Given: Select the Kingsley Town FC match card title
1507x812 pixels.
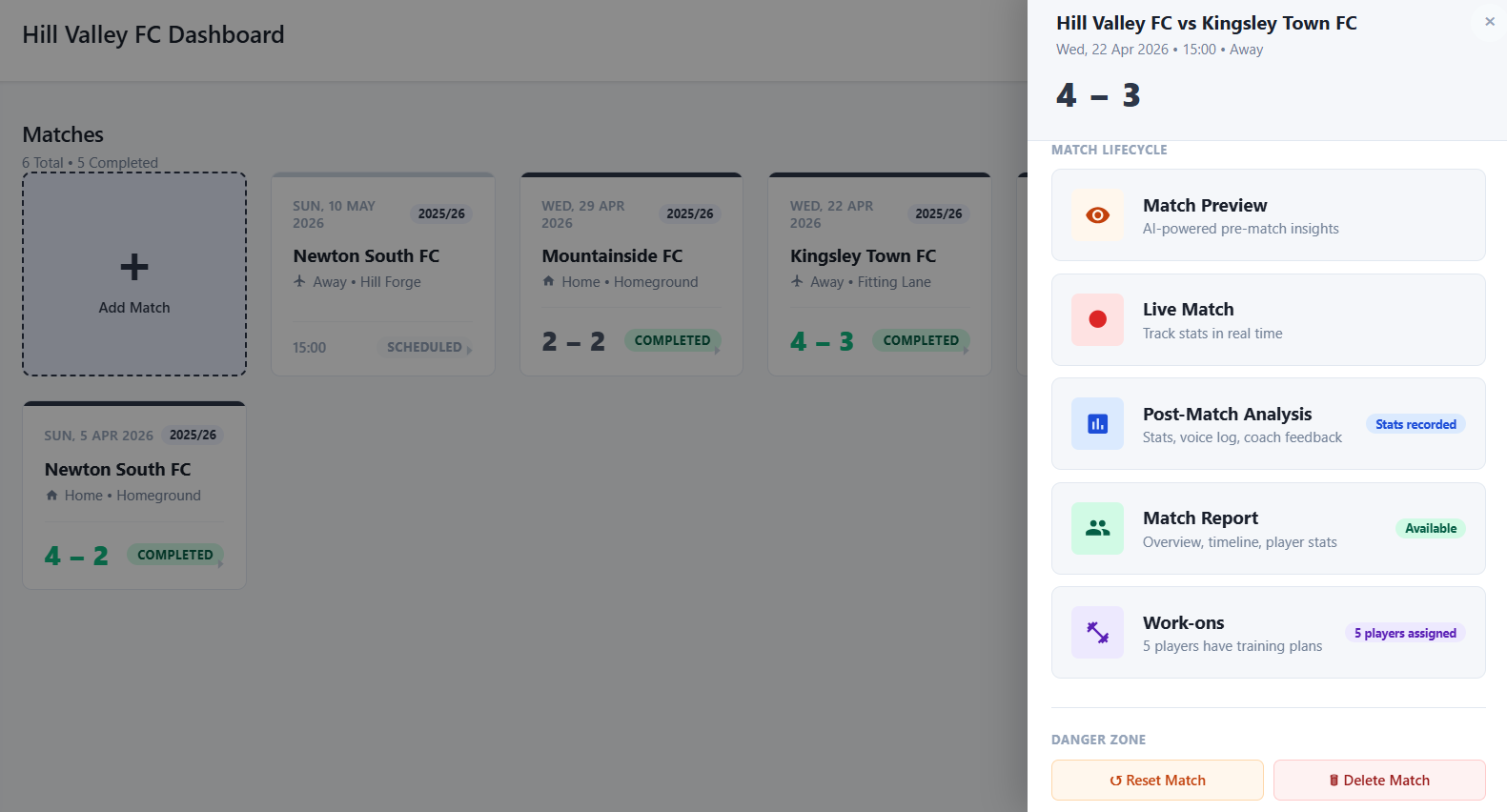Looking at the screenshot, I should [x=863, y=255].
